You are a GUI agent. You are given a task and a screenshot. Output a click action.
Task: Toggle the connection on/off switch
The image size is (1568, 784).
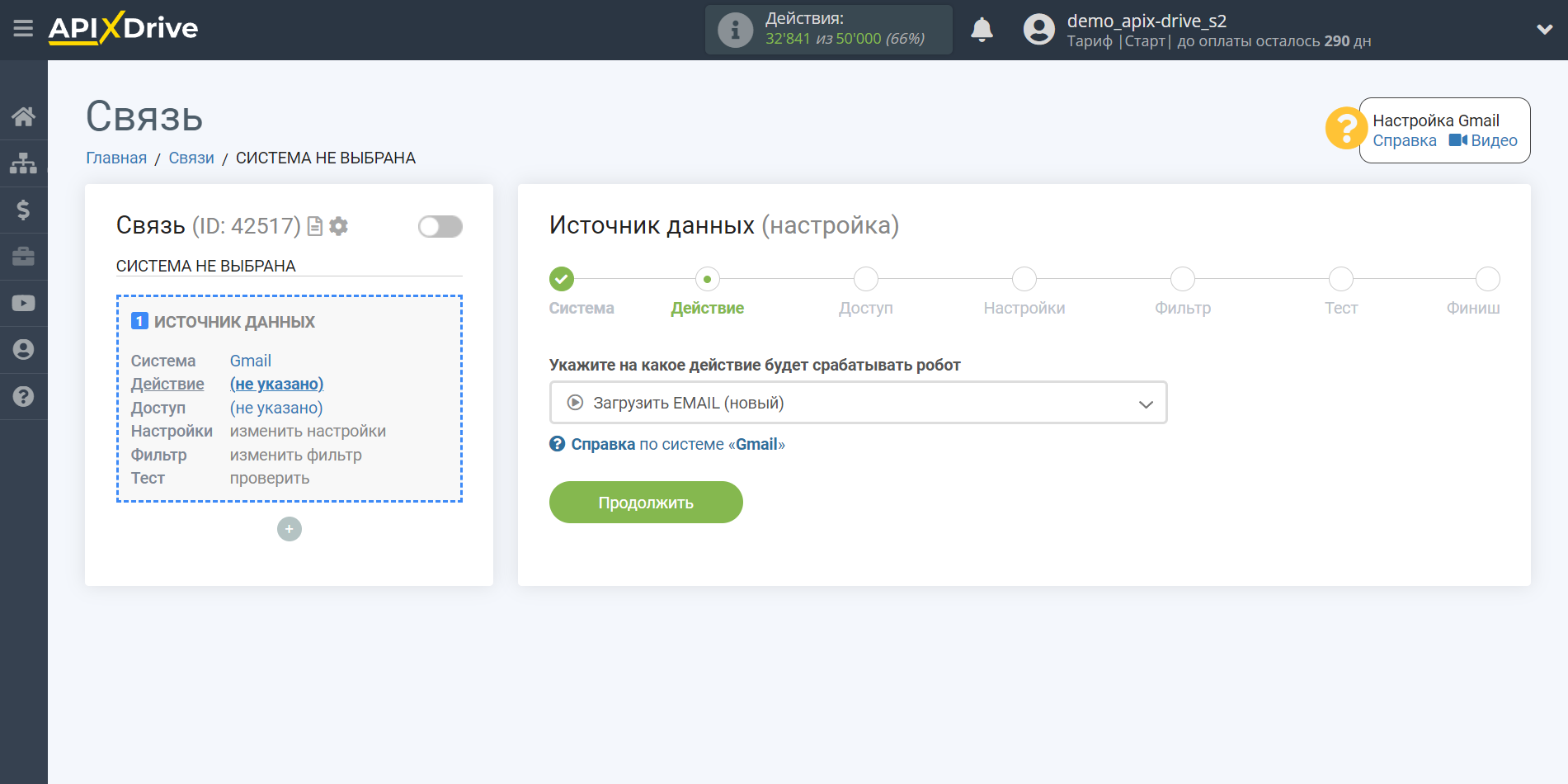(440, 226)
